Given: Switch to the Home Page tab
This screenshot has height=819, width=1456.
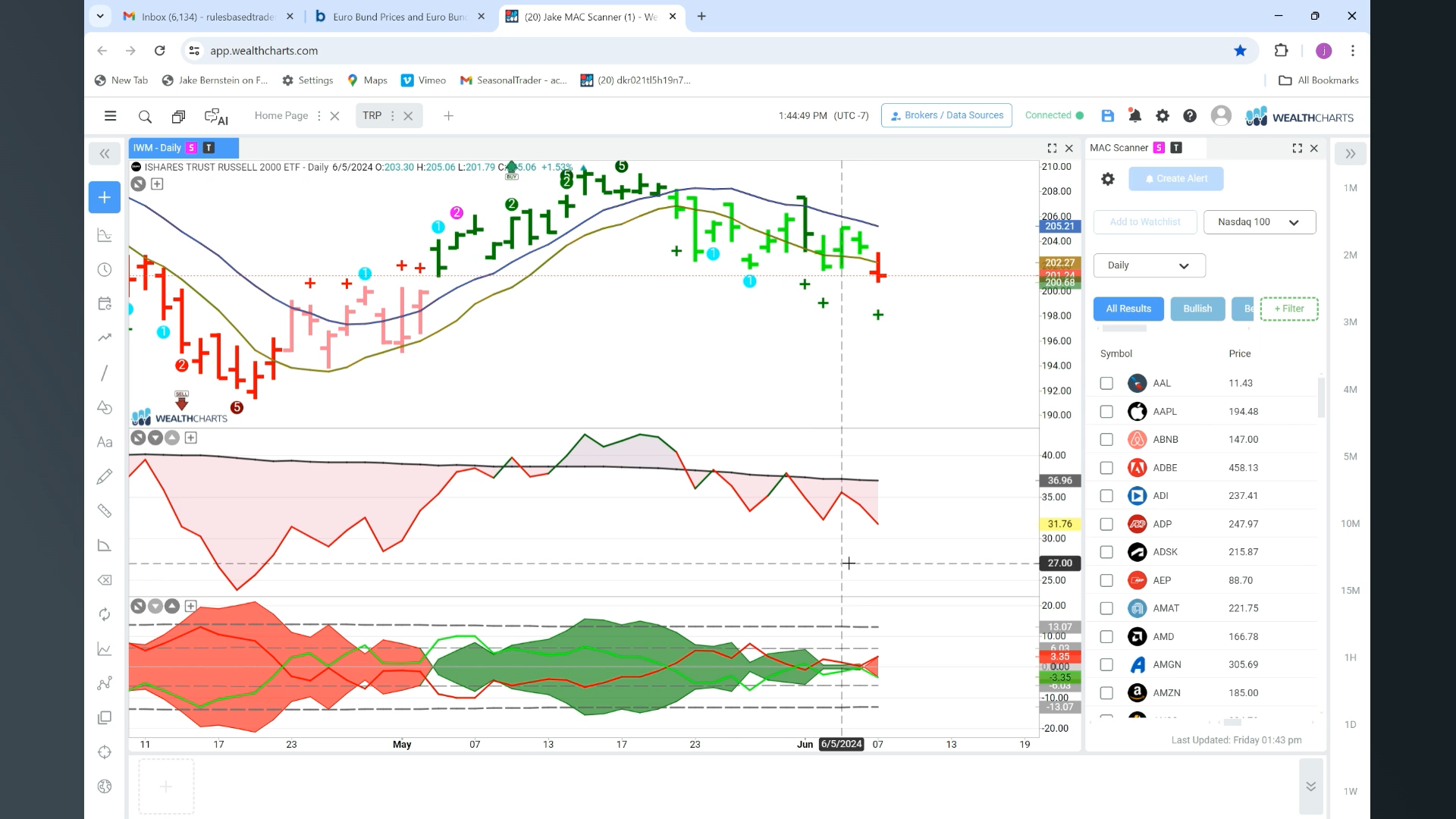Looking at the screenshot, I should click(x=281, y=115).
